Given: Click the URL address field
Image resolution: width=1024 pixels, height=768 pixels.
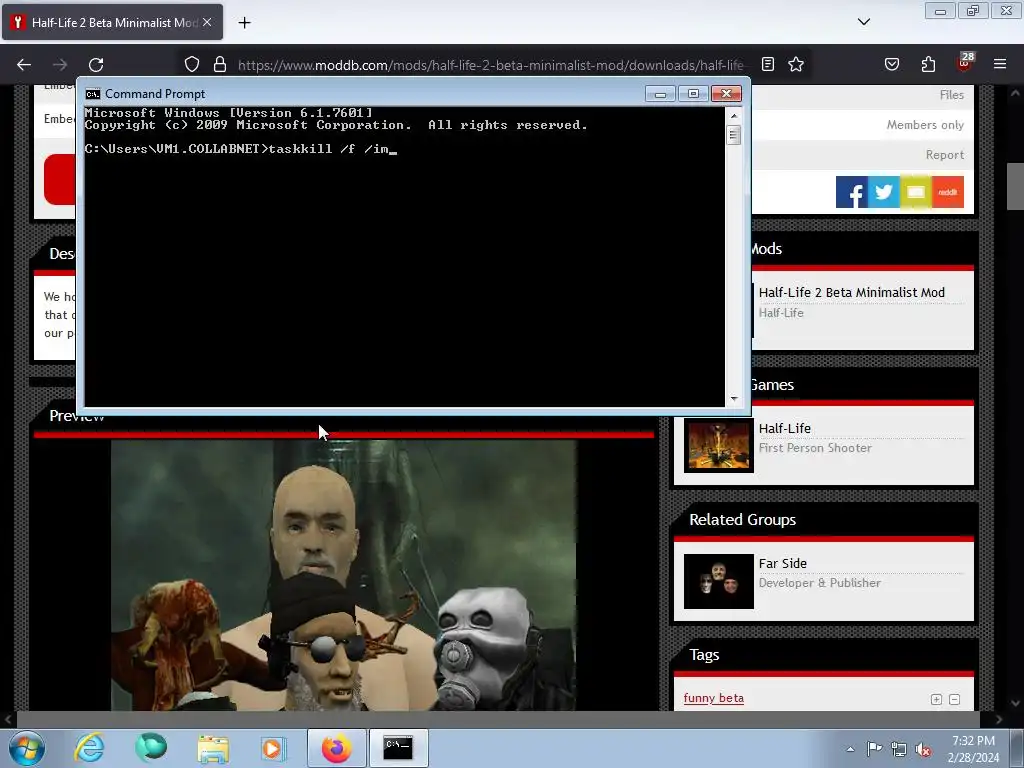Looking at the screenshot, I should 490,65.
